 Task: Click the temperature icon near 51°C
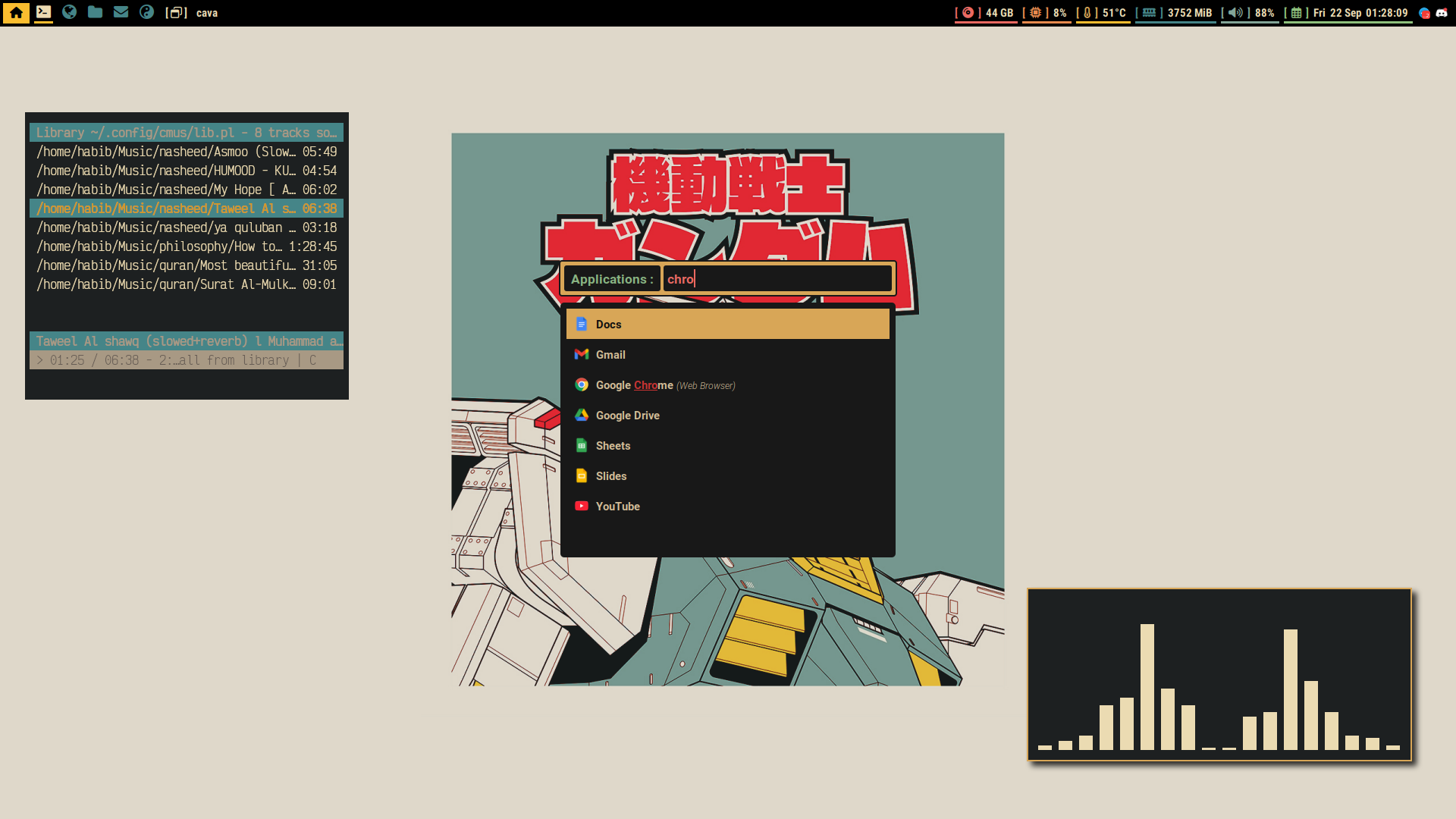[1087, 13]
